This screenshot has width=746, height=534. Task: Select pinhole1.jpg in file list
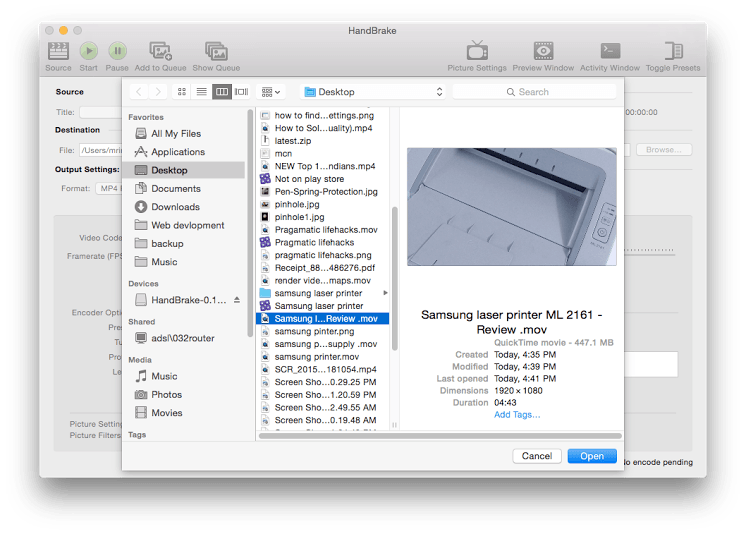coord(323,217)
